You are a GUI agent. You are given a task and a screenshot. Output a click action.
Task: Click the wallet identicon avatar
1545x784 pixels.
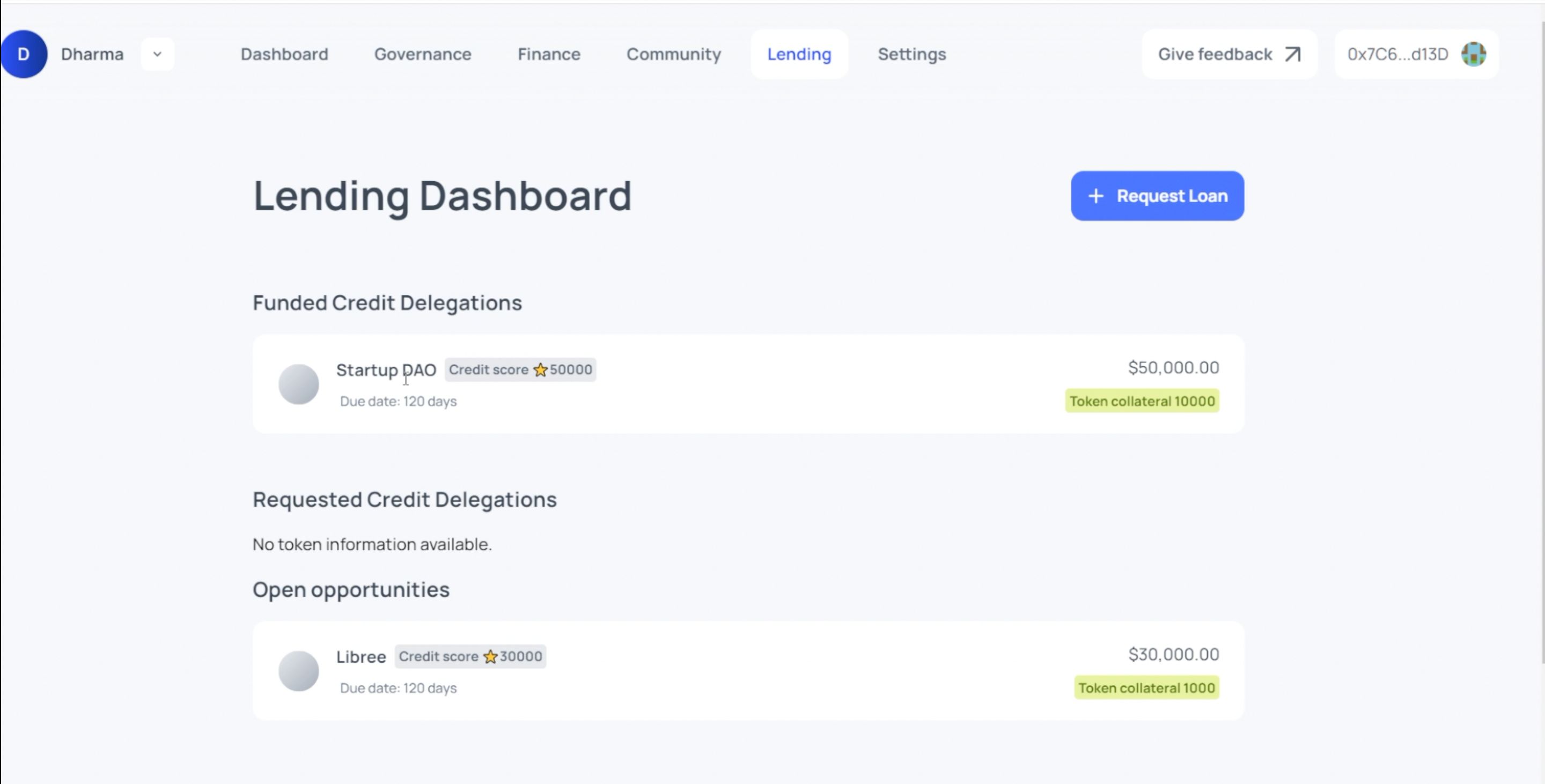tap(1474, 54)
